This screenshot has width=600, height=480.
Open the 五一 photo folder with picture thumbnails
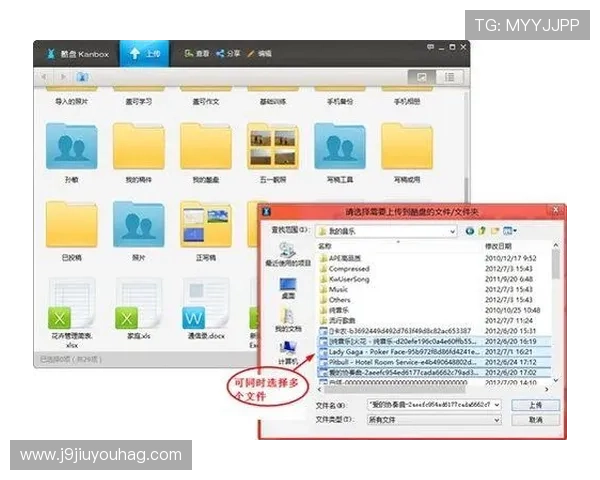pyautogui.click(x=273, y=146)
